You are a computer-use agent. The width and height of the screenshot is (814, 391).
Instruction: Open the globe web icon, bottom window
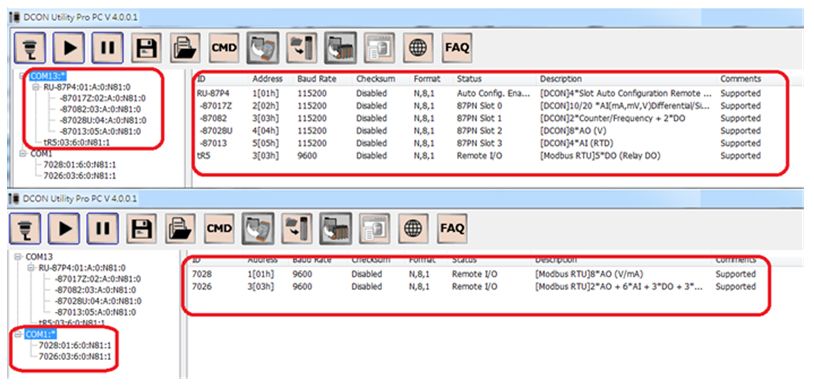point(413,228)
